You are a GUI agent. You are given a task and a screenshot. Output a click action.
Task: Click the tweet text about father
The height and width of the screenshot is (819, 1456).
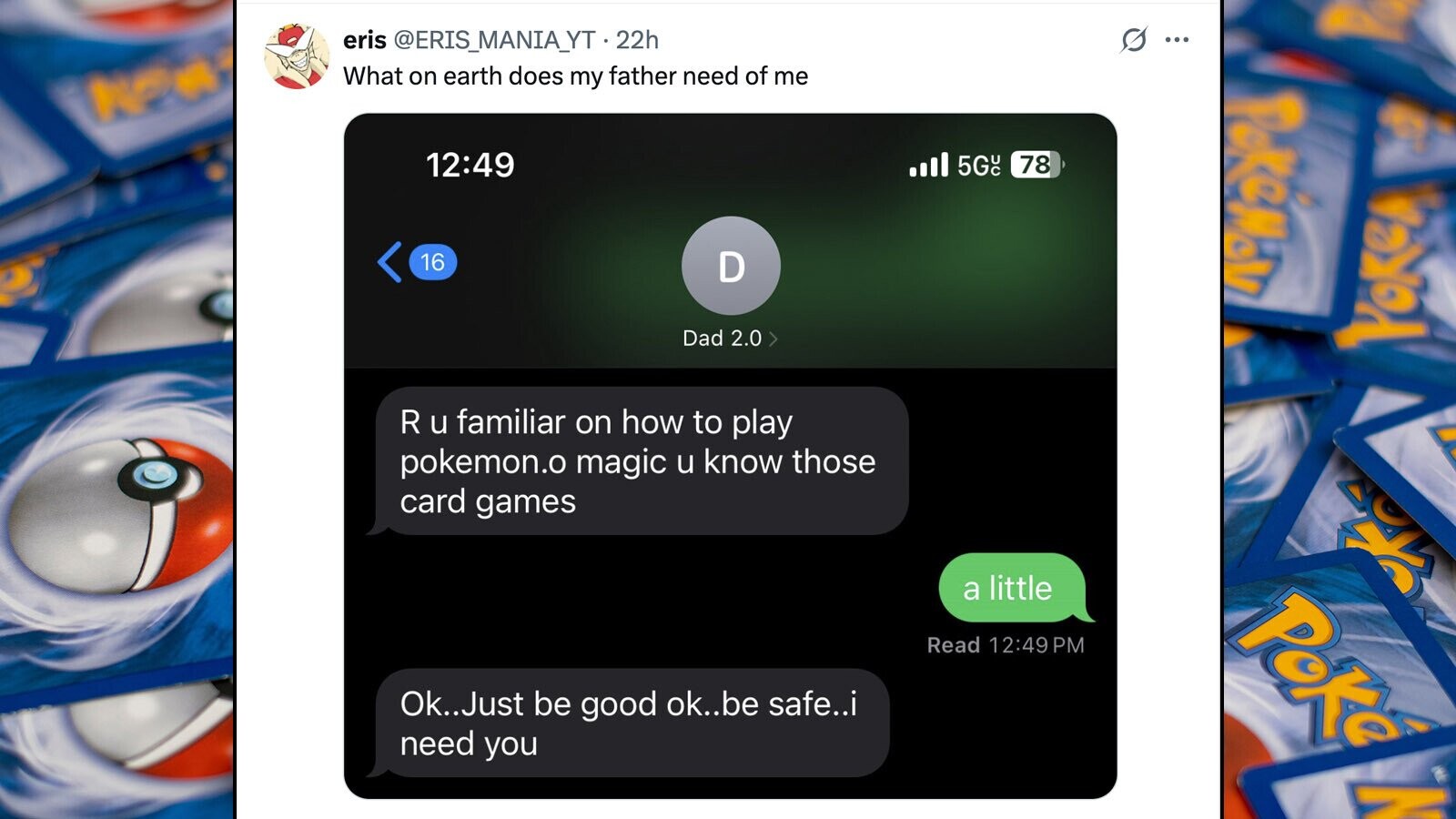(x=575, y=76)
